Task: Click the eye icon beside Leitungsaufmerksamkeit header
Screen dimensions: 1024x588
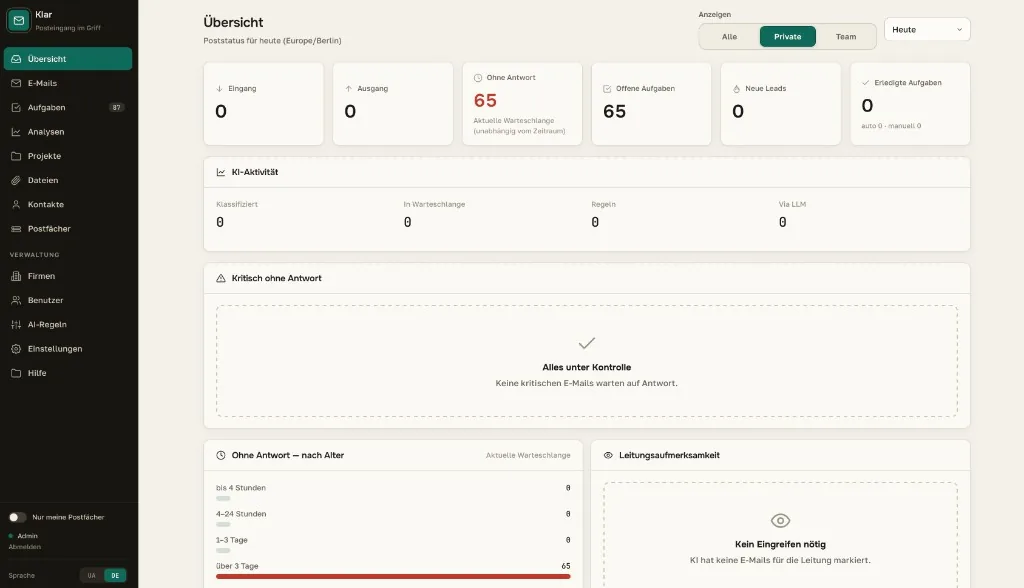Action: pyautogui.click(x=608, y=455)
